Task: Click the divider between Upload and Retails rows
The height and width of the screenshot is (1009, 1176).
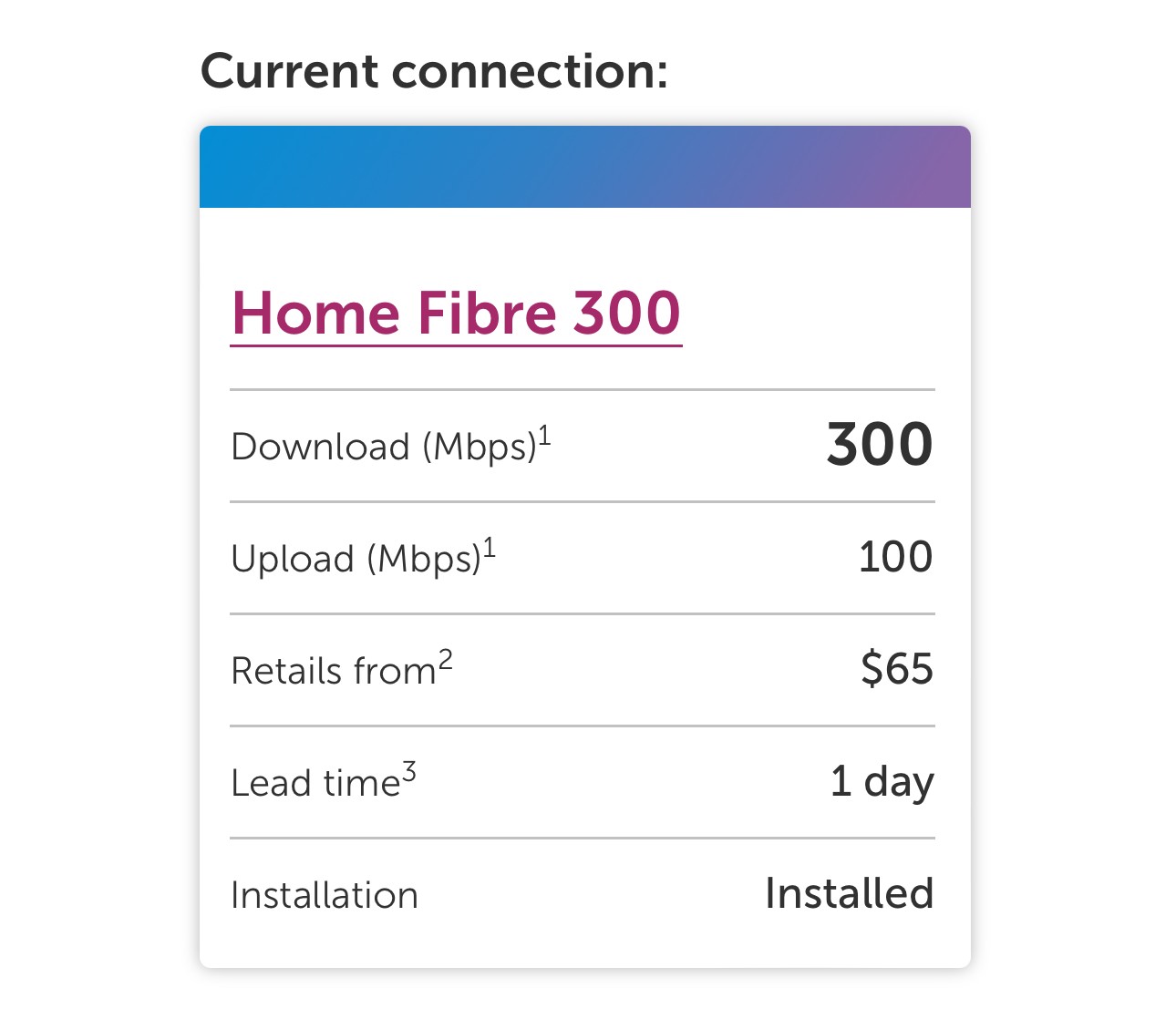Action: click(583, 613)
